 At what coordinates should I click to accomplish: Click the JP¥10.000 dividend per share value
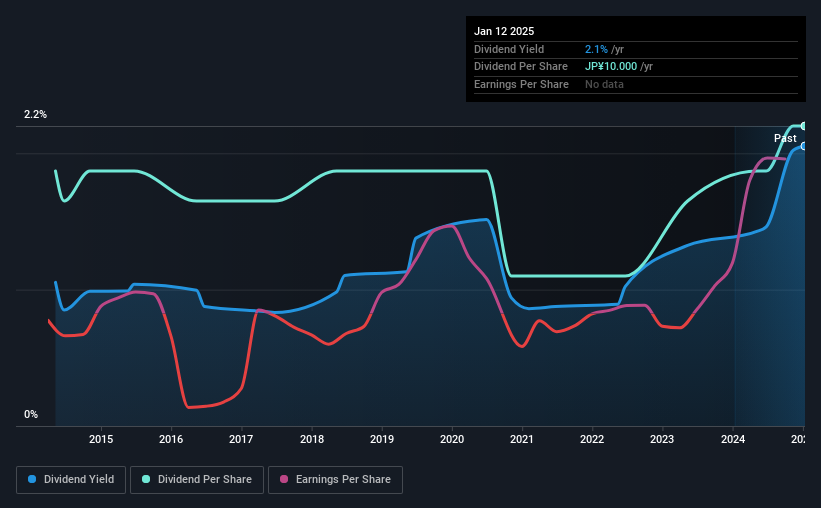click(611, 67)
